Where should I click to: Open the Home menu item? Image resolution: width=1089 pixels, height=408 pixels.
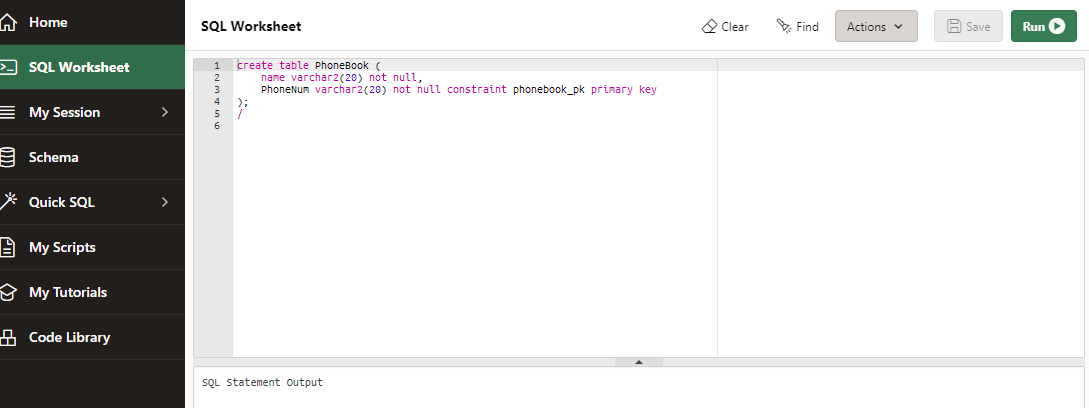pos(92,22)
